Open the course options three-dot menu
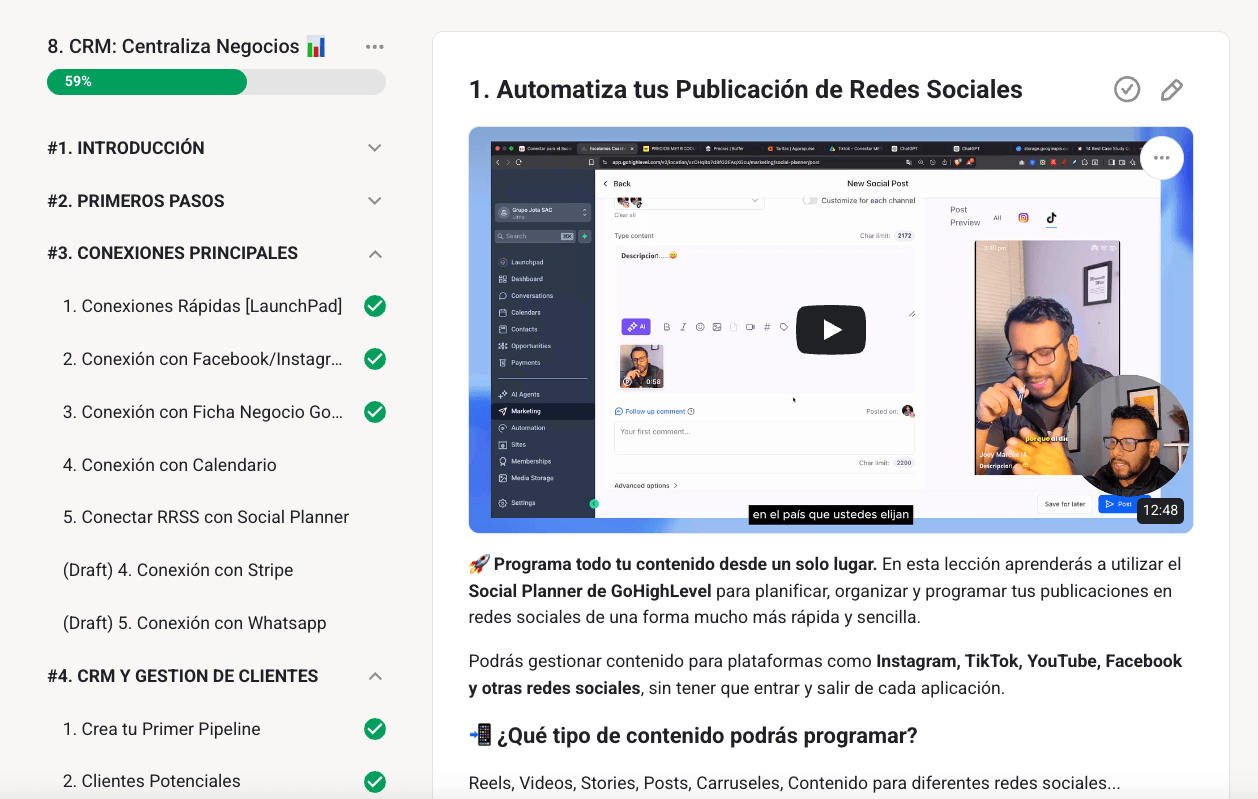Image resolution: width=1258 pixels, height=799 pixels. coord(375,47)
